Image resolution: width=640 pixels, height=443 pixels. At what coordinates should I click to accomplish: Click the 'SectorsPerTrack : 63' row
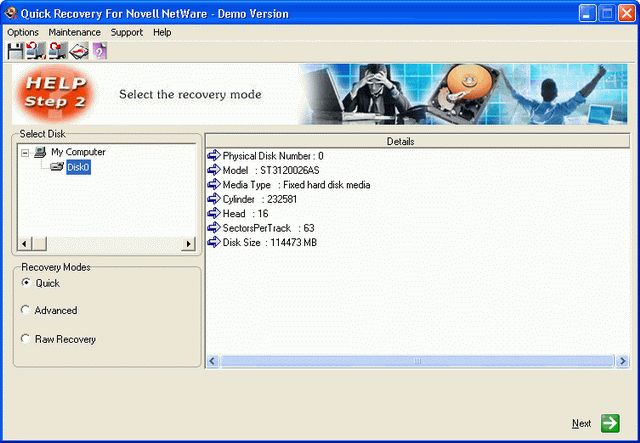point(269,228)
